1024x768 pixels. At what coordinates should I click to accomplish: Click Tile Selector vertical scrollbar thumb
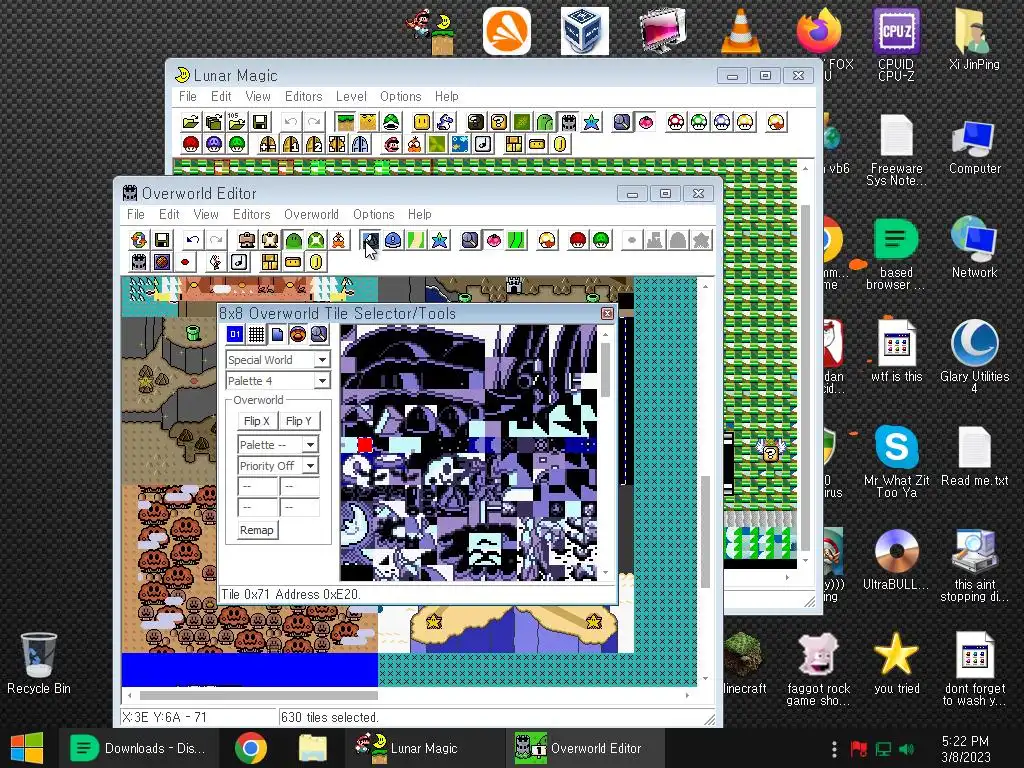[x=605, y=370]
